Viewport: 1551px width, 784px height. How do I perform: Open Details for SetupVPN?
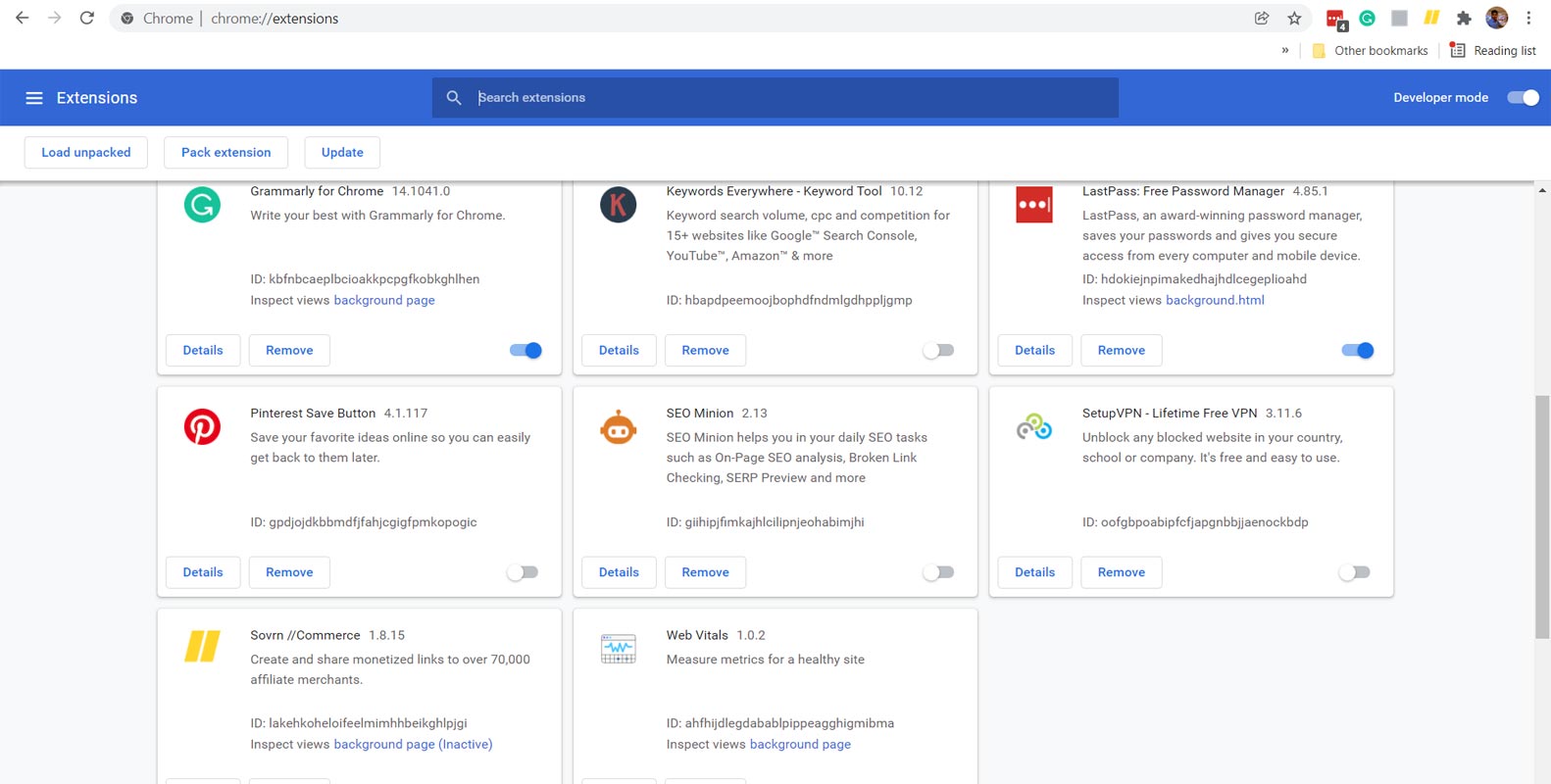(x=1034, y=572)
